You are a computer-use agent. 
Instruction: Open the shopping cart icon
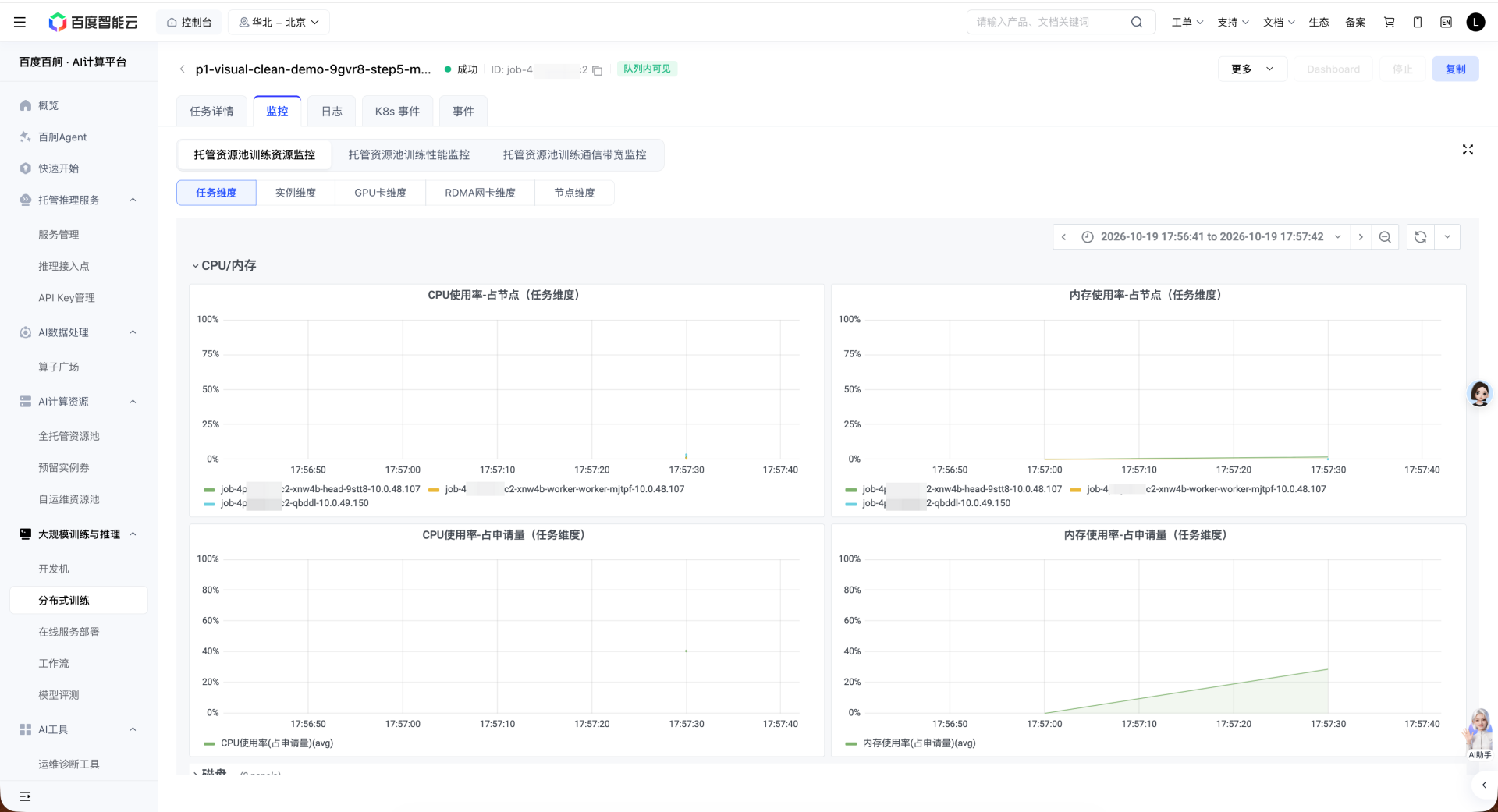1390,23
